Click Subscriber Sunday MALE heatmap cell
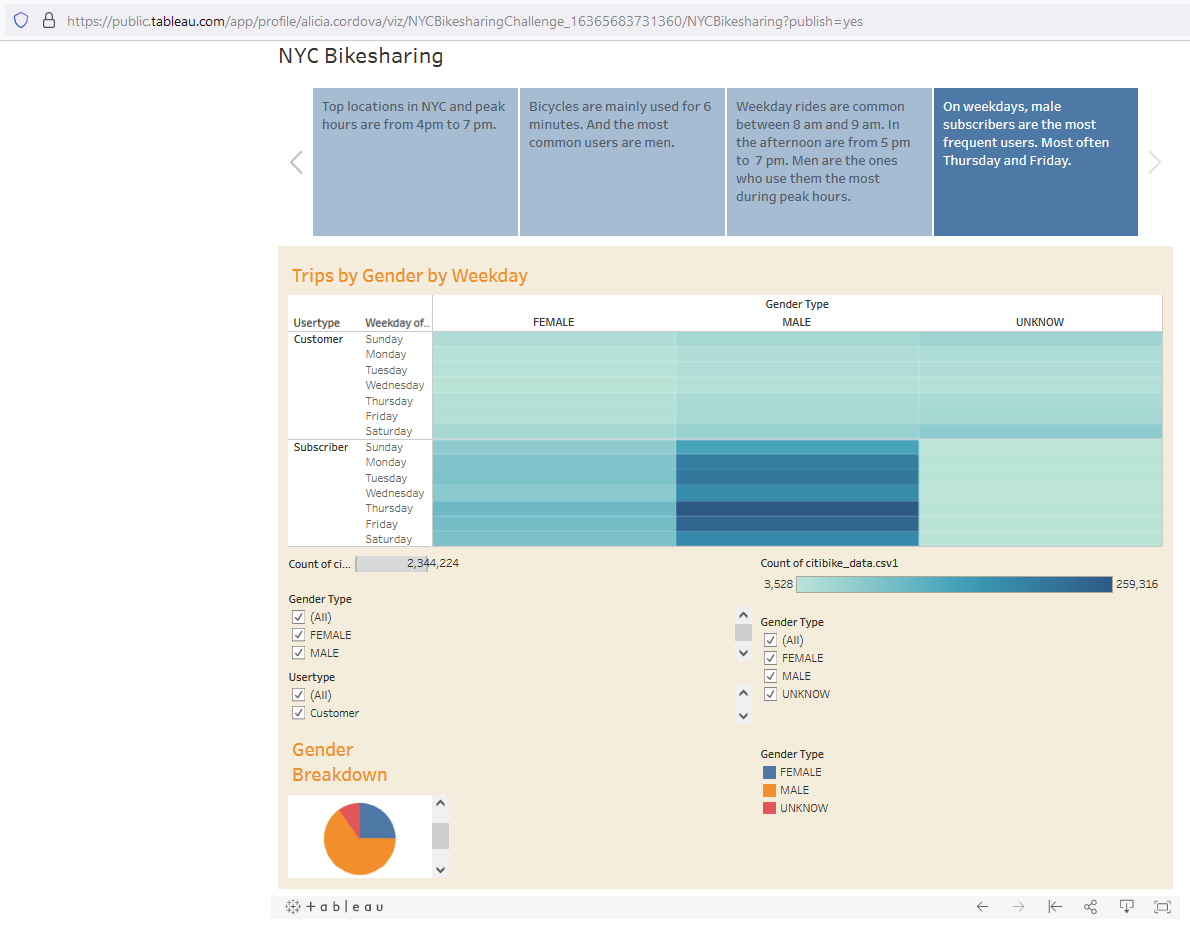This screenshot has height=934, width=1190. point(797,447)
